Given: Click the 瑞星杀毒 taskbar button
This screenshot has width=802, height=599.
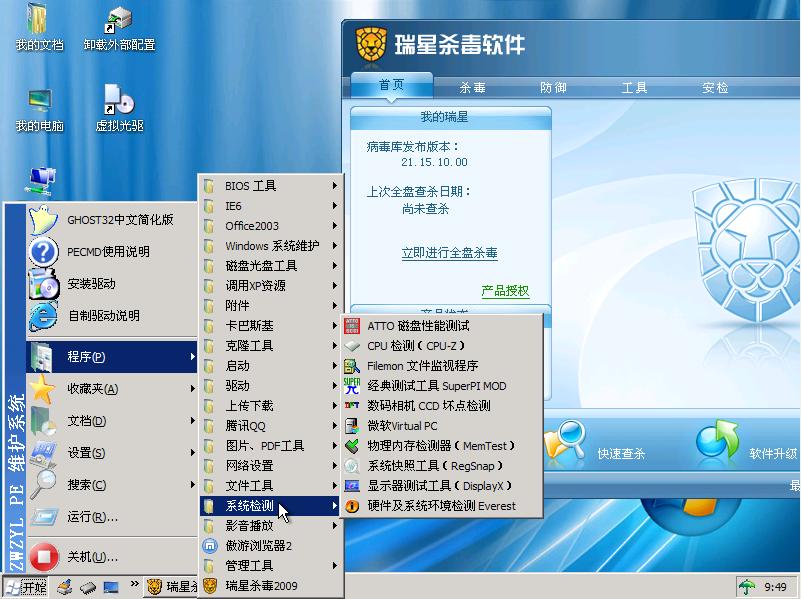Looking at the screenshot, I should coord(172,587).
